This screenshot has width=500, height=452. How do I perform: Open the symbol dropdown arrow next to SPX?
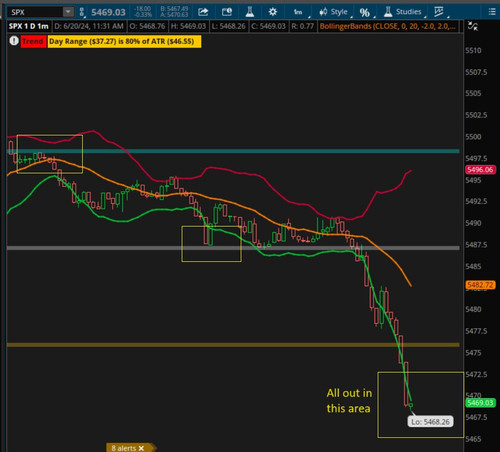click(68, 12)
